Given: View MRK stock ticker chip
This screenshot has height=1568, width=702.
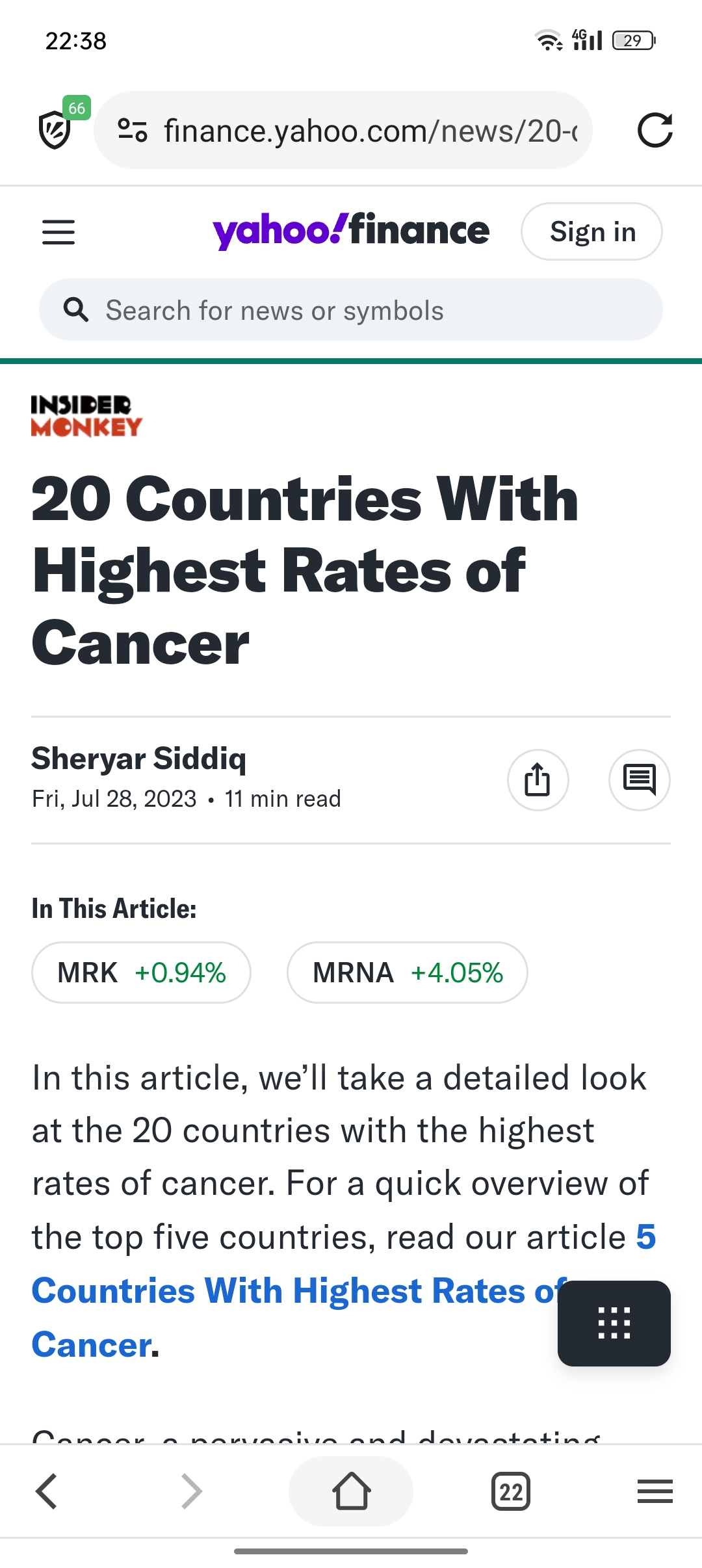Looking at the screenshot, I should click(141, 973).
